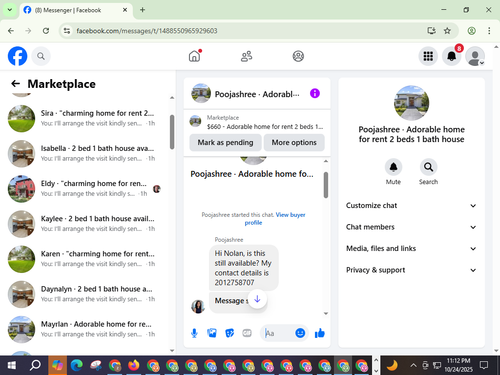Open the Notifications bell with badge
This screenshot has width=500, height=375.
point(452,56)
